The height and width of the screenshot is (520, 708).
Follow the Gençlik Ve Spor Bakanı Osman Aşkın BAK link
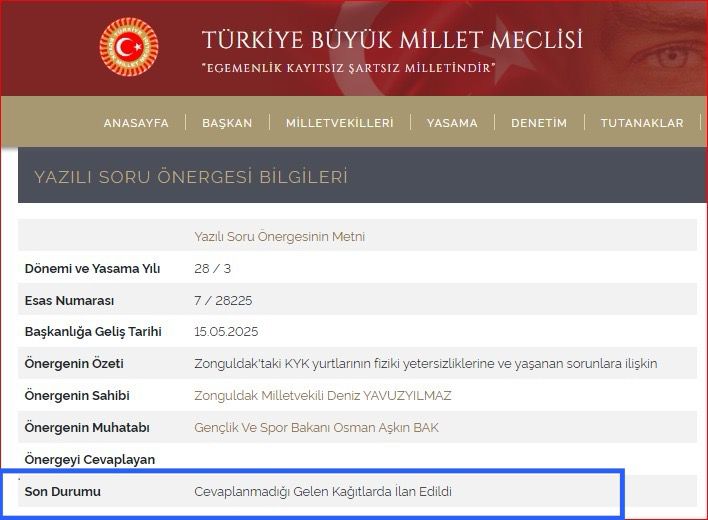[x=316, y=427]
